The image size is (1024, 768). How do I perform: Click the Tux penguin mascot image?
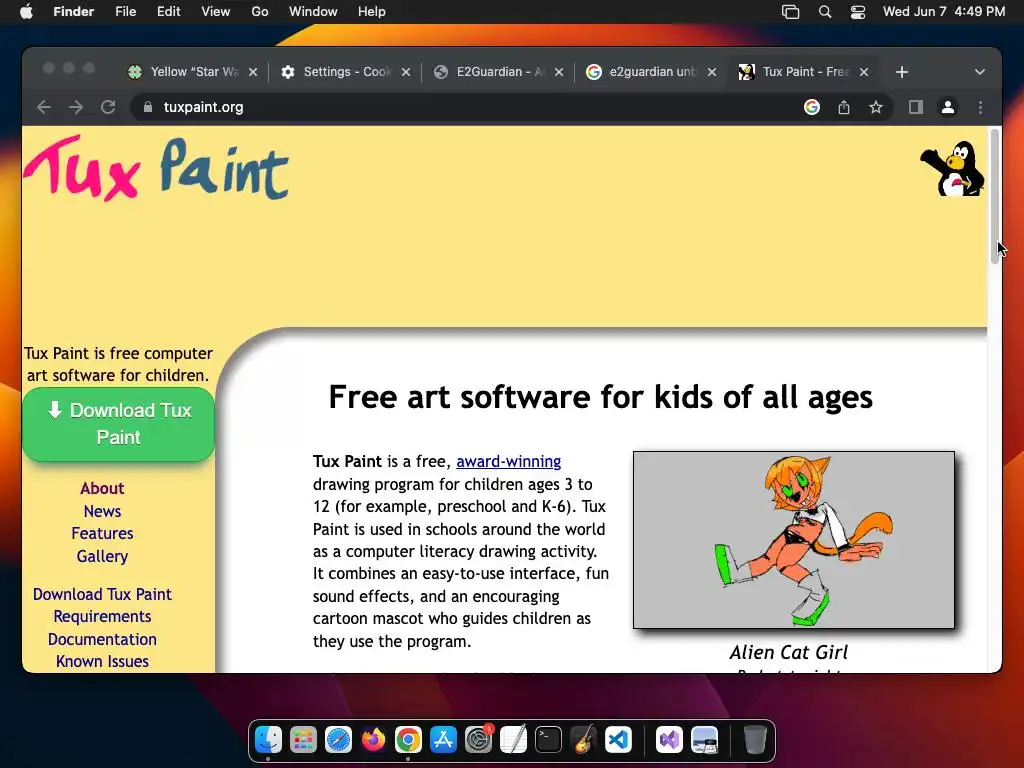pos(952,168)
